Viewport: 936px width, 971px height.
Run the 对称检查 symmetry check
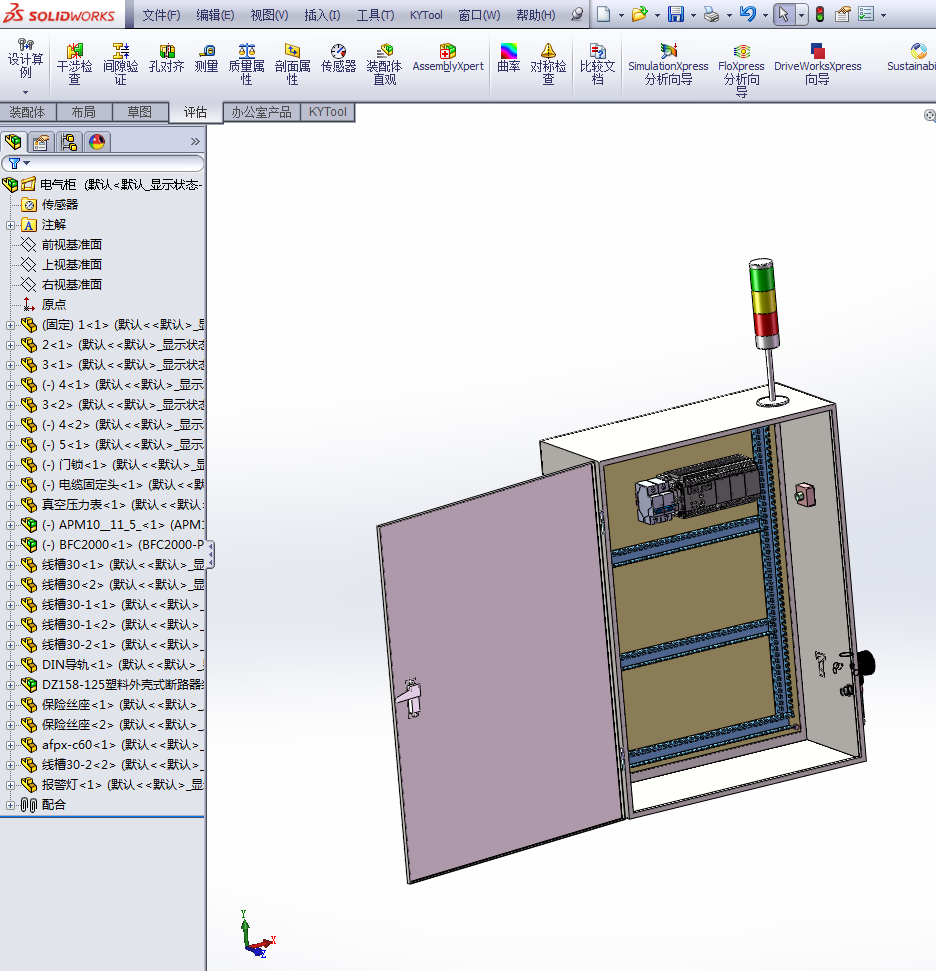(548, 64)
